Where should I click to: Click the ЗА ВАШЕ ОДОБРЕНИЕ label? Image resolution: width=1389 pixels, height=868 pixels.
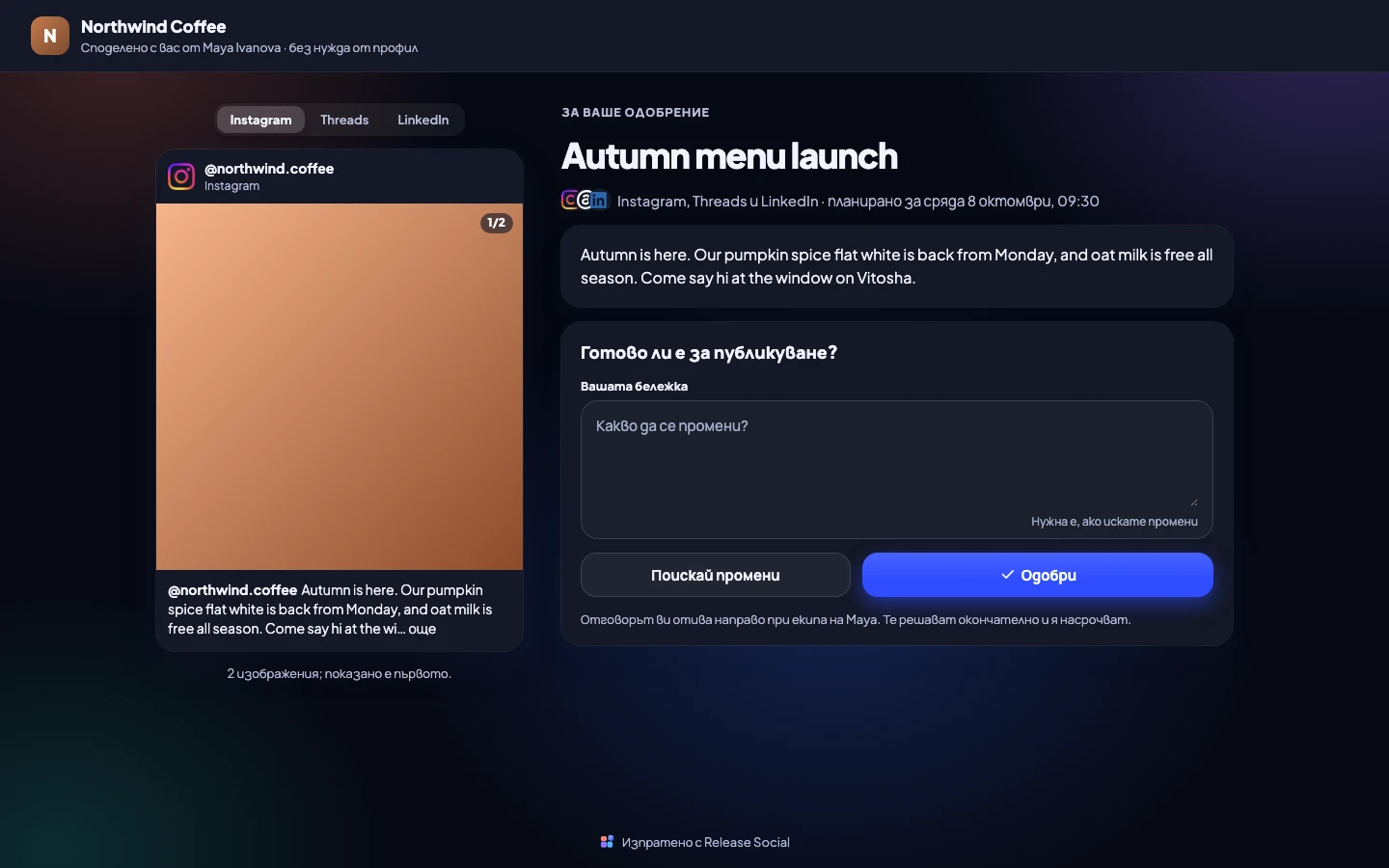click(x=636, y=113)
